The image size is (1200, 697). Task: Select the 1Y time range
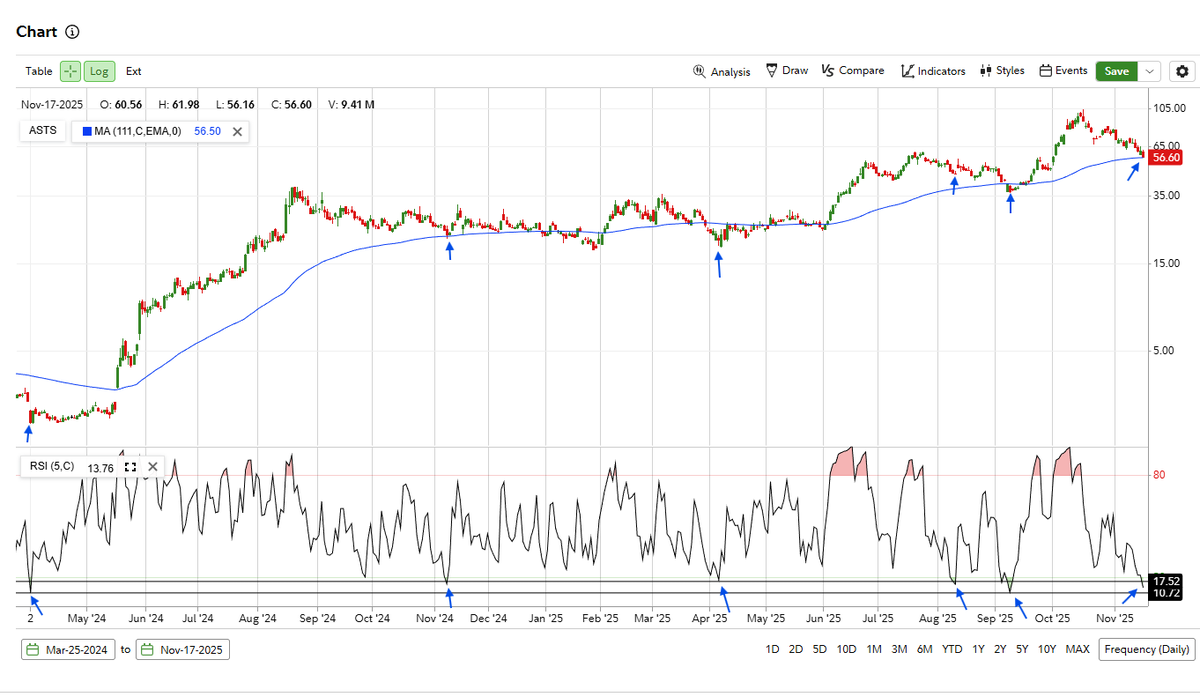pos(978,649)
